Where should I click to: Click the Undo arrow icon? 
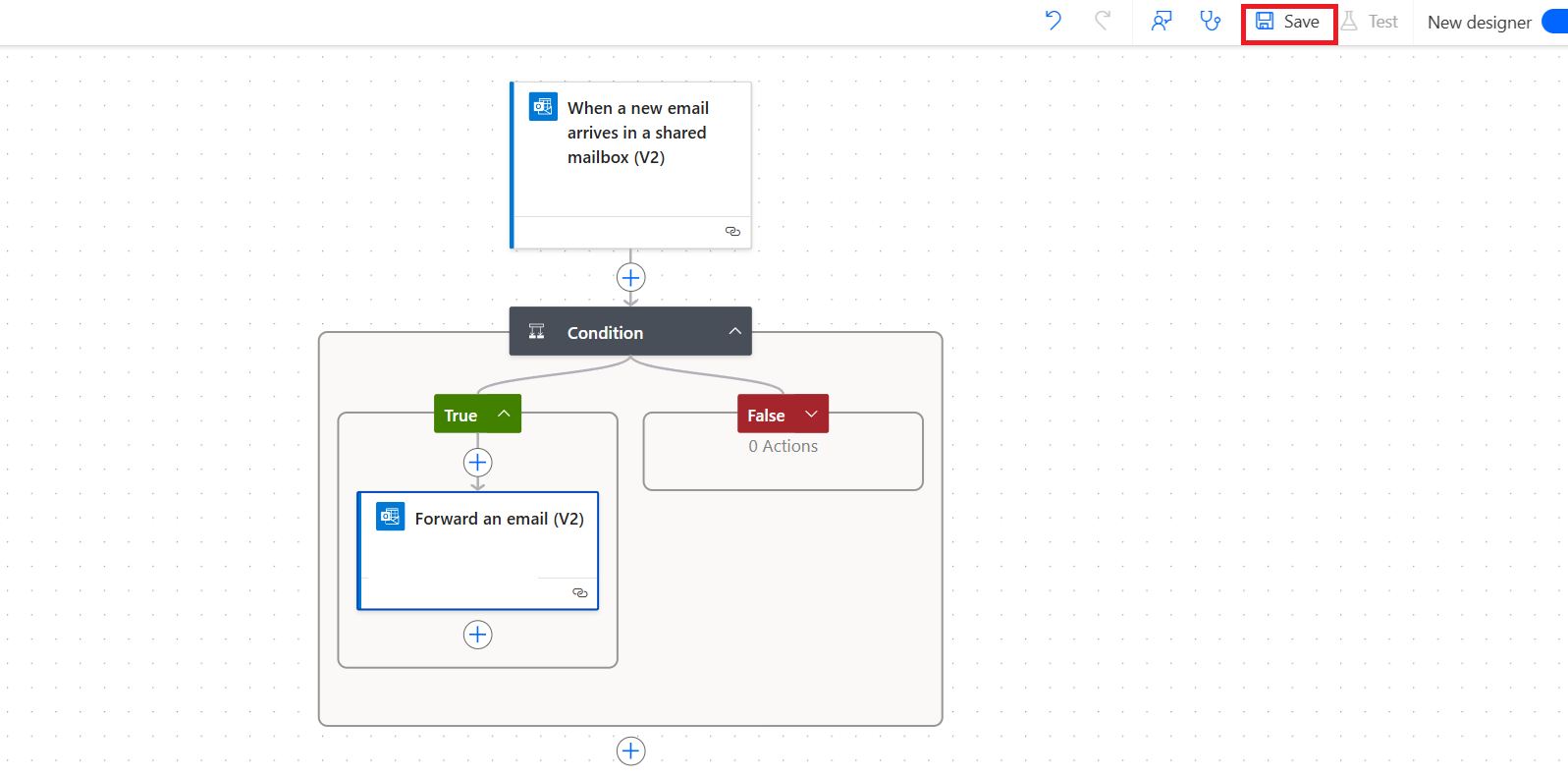(1054, 21)
